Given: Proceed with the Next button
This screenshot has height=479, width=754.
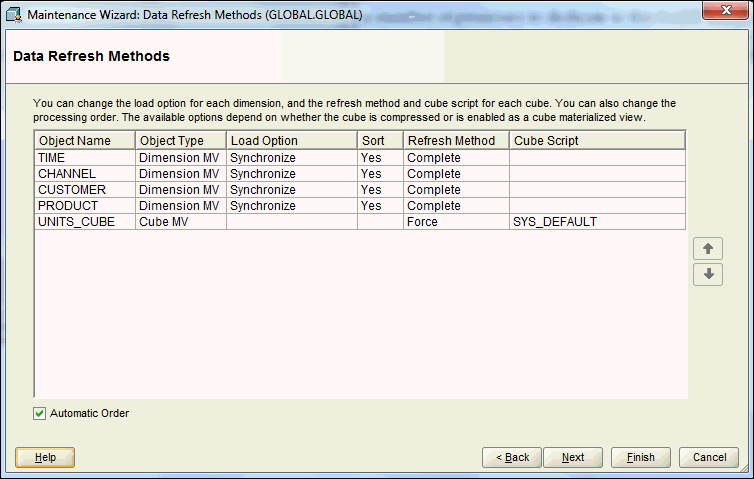Looking at the screenshot, I should [x=573, y=457].
